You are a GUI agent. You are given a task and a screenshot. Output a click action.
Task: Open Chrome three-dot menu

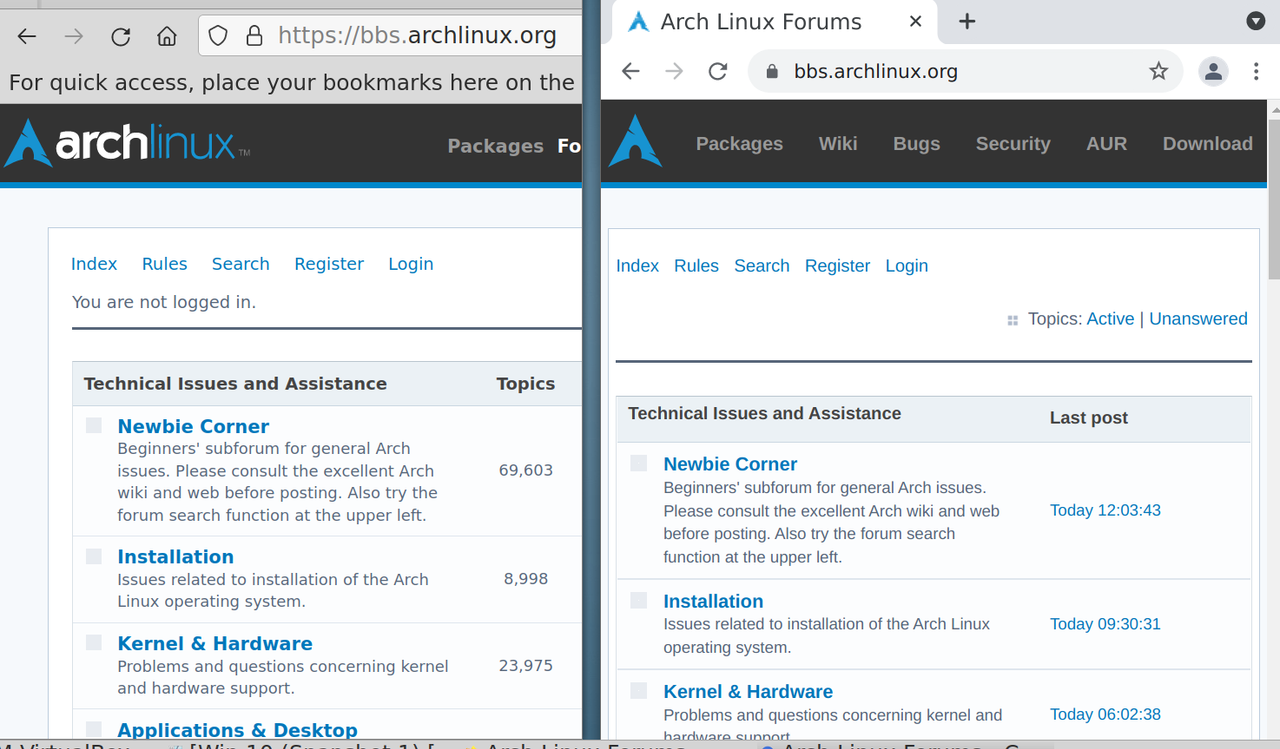1256,71
